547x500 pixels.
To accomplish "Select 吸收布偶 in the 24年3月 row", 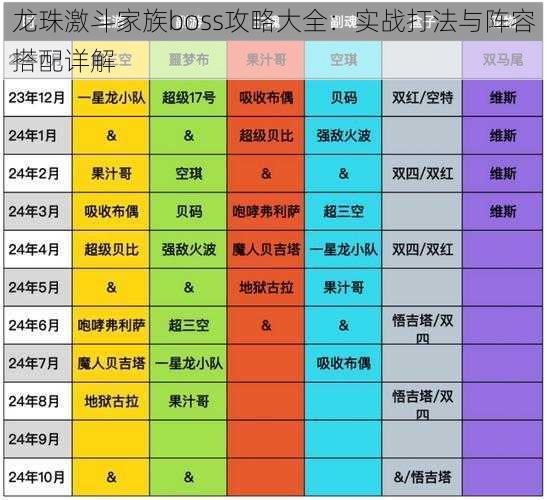I will tap(111, 211).
